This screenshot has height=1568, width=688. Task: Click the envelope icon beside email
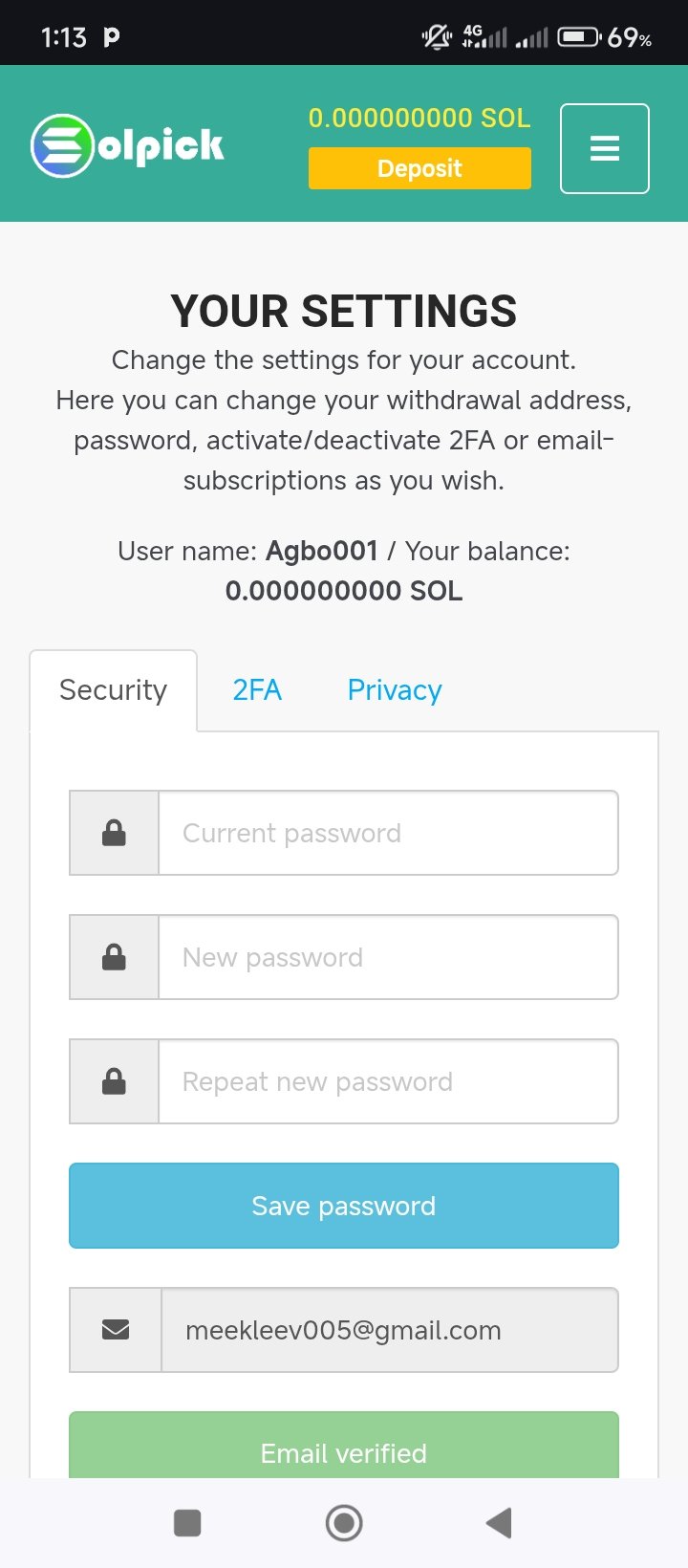(x=116, y=1330)
